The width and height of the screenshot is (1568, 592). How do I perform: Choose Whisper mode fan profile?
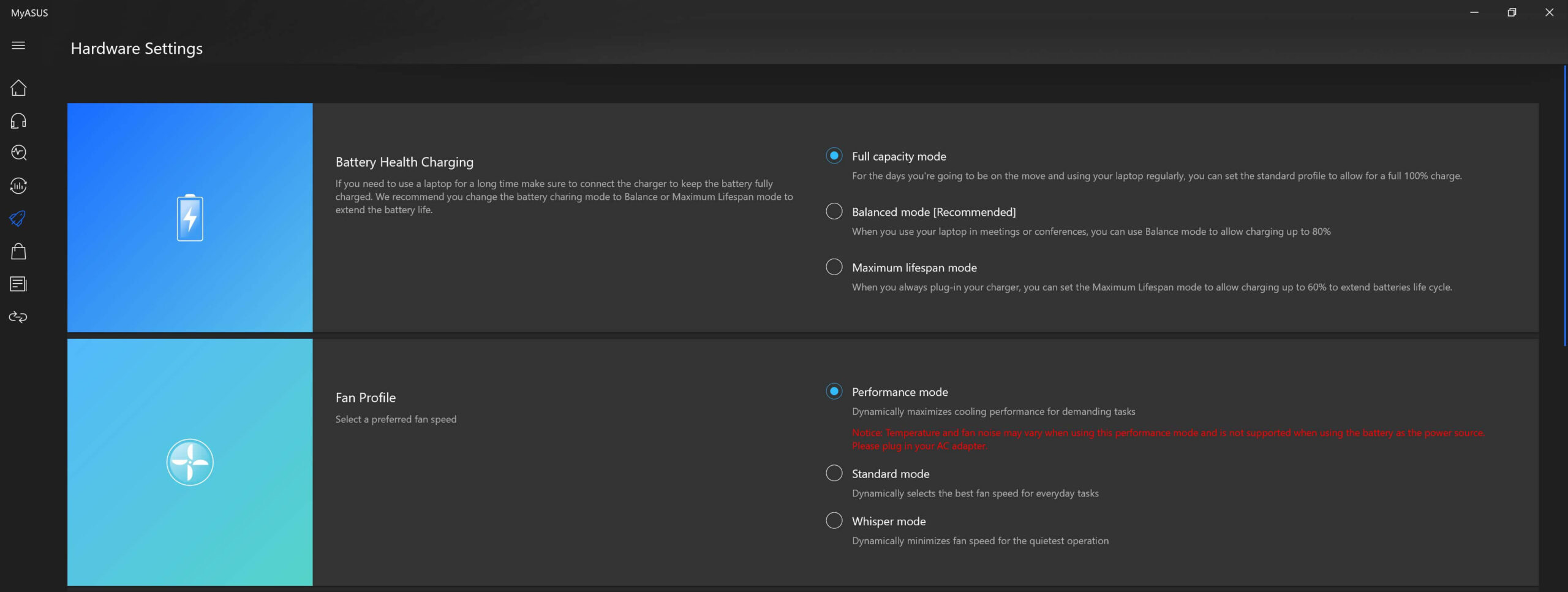pos(834,520)
